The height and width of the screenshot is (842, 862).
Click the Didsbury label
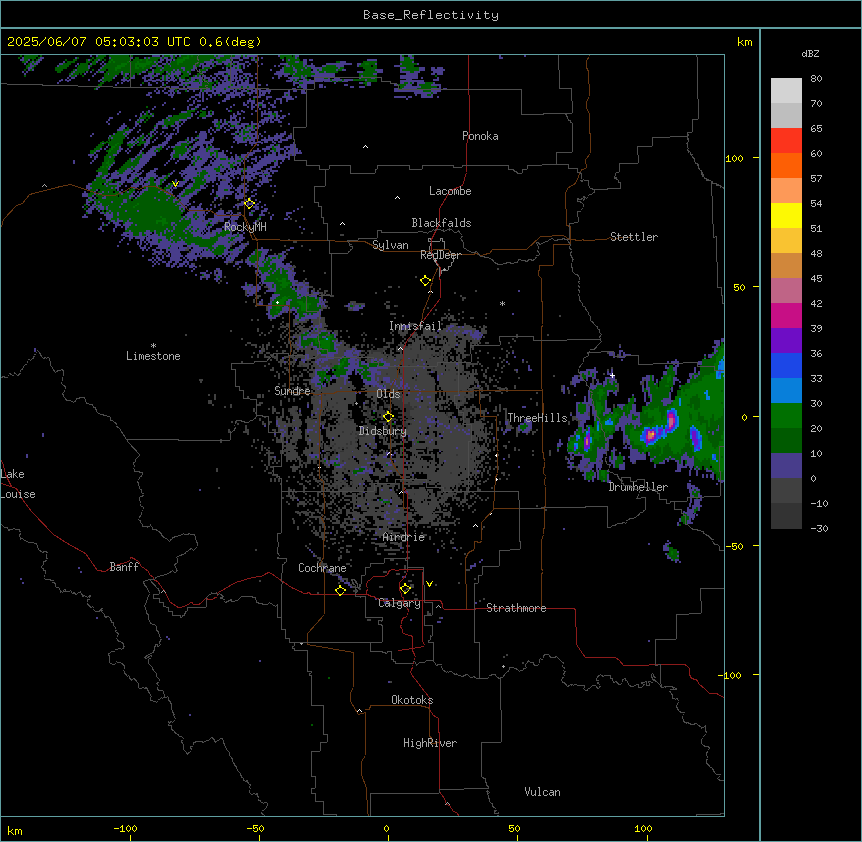tap(383, 431)
